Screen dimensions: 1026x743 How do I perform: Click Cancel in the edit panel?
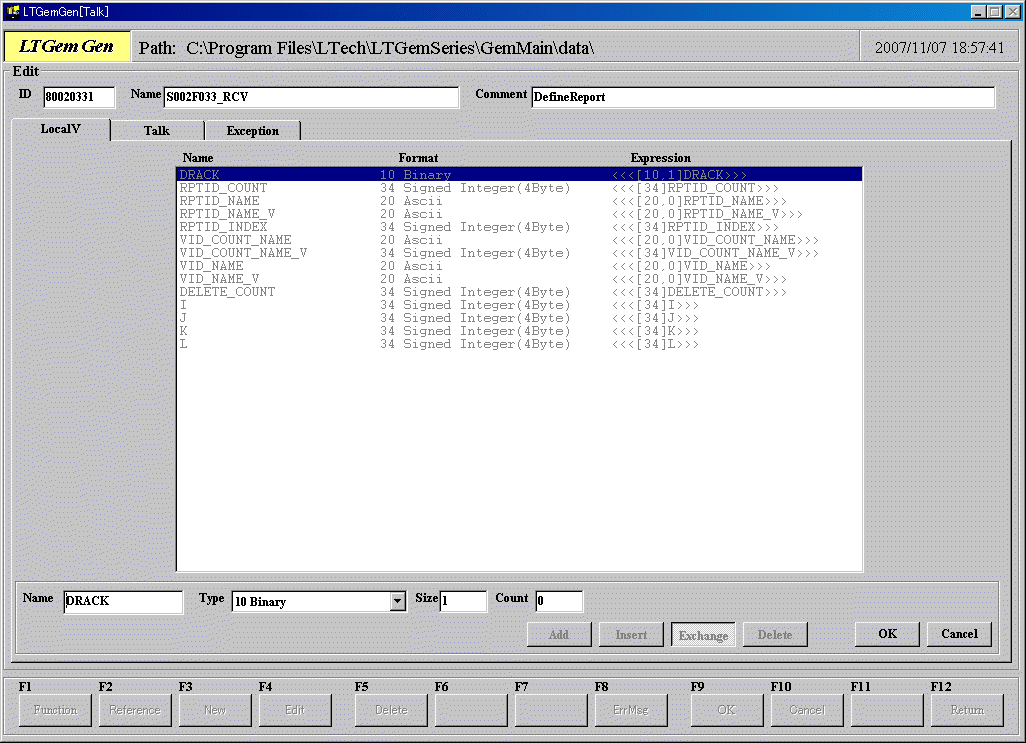[959, 634]
